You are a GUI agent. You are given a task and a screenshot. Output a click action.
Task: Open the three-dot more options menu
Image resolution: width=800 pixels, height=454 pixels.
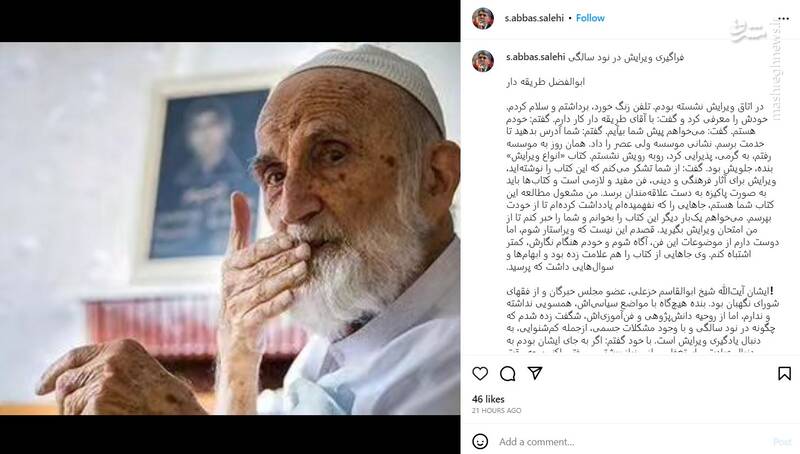783,18
